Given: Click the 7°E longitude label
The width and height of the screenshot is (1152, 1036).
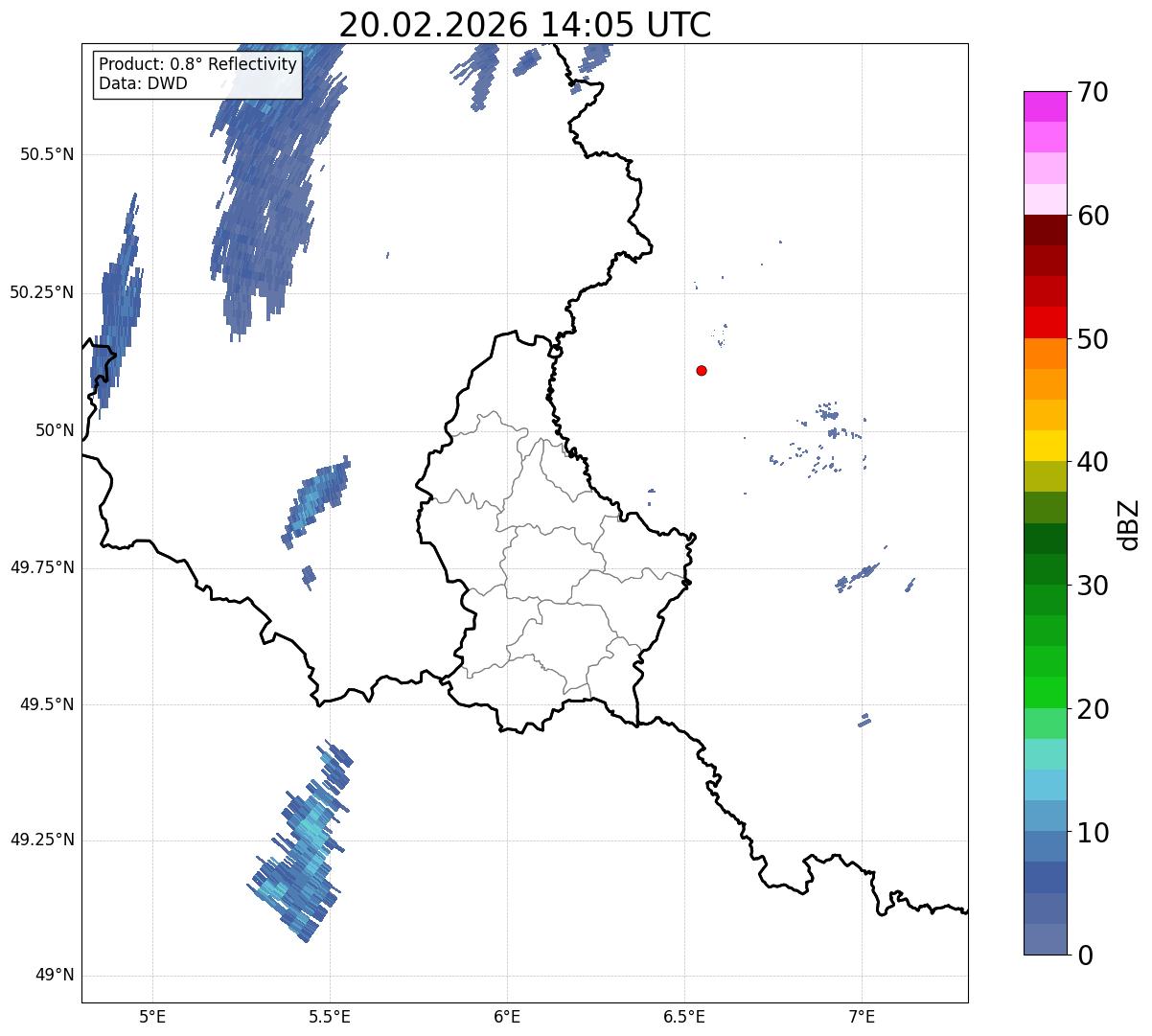Looking at the screenshot, I should (862, 1016).
